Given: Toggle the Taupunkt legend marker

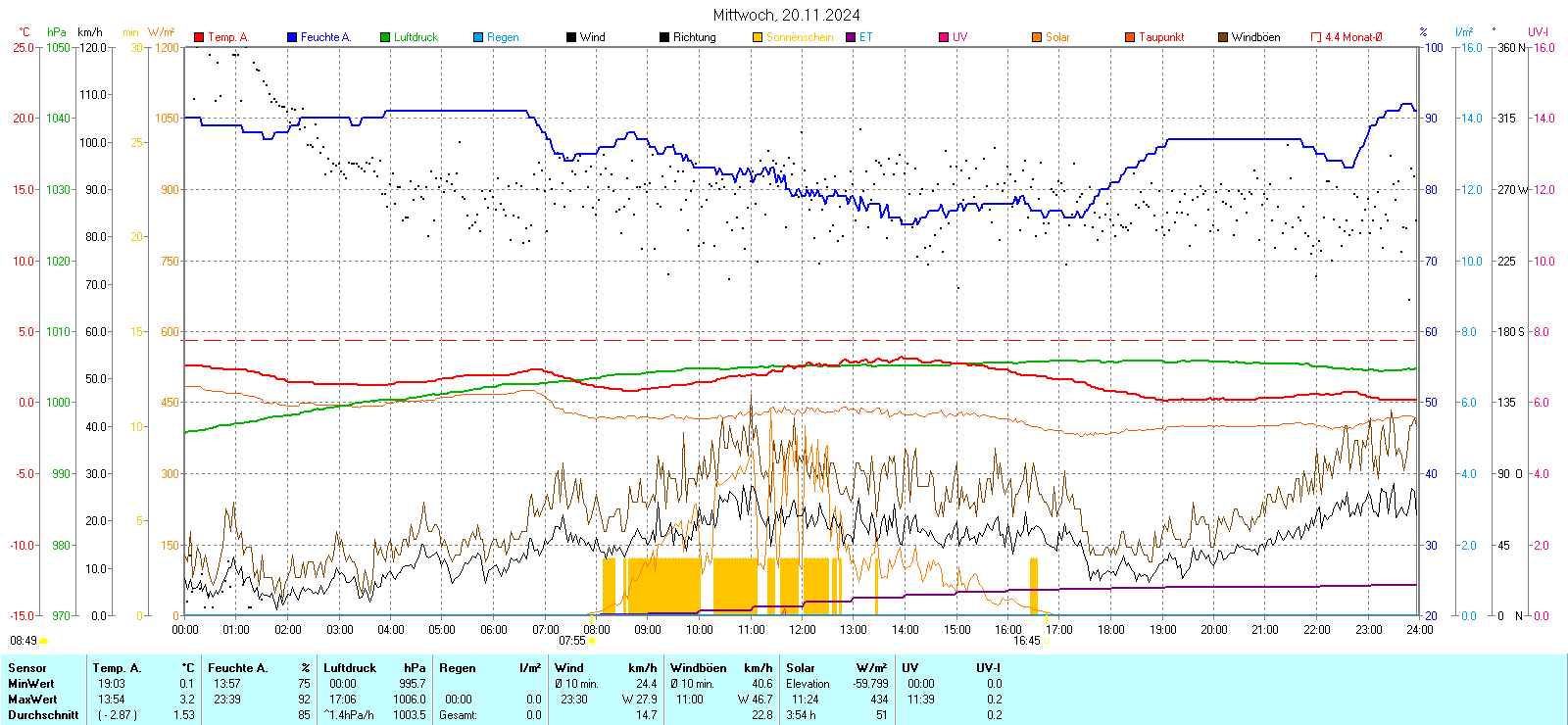Looking at the screenshot, I should pos(1130,37).
